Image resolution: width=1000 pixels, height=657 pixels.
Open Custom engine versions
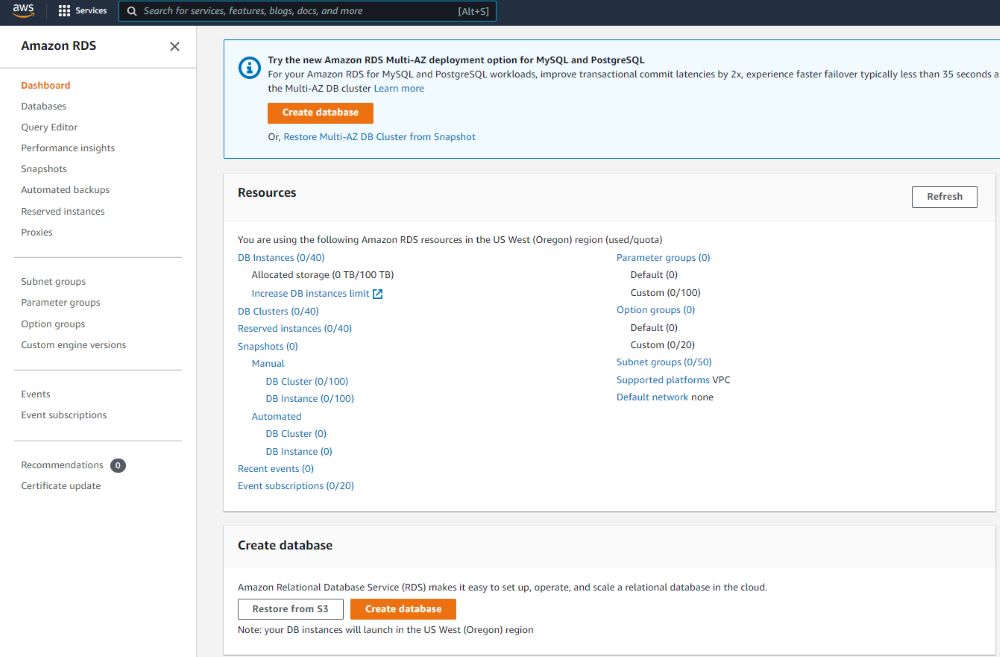pos(73,345)
